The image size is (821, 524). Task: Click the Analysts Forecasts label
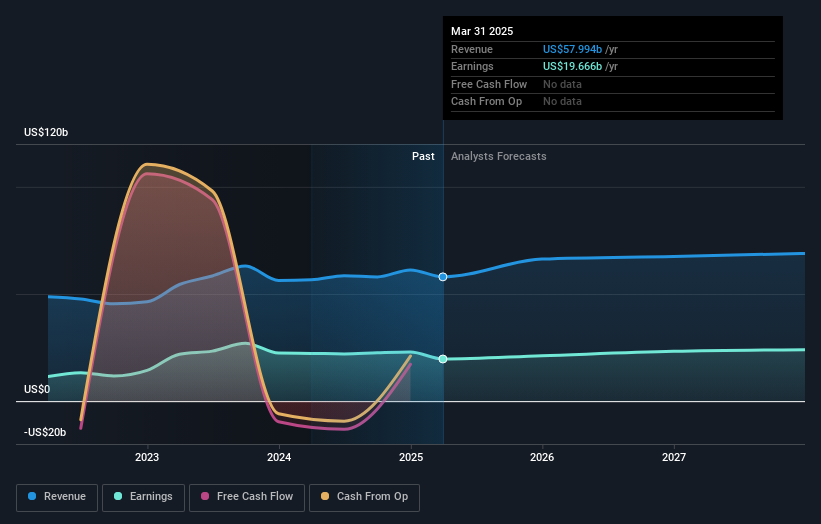(498, 157)
